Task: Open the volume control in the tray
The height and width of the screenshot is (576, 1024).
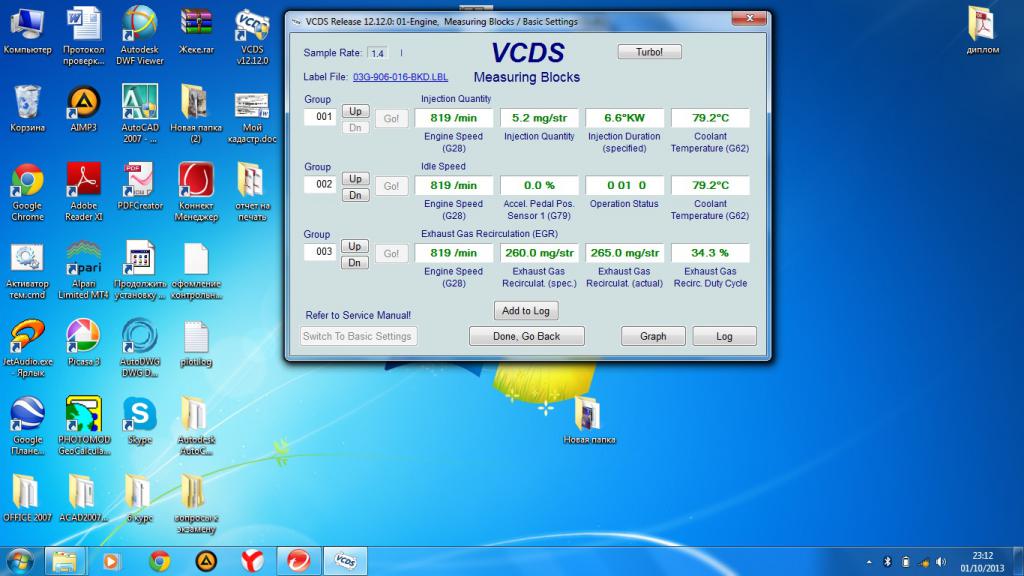Action: click(941, 562)
